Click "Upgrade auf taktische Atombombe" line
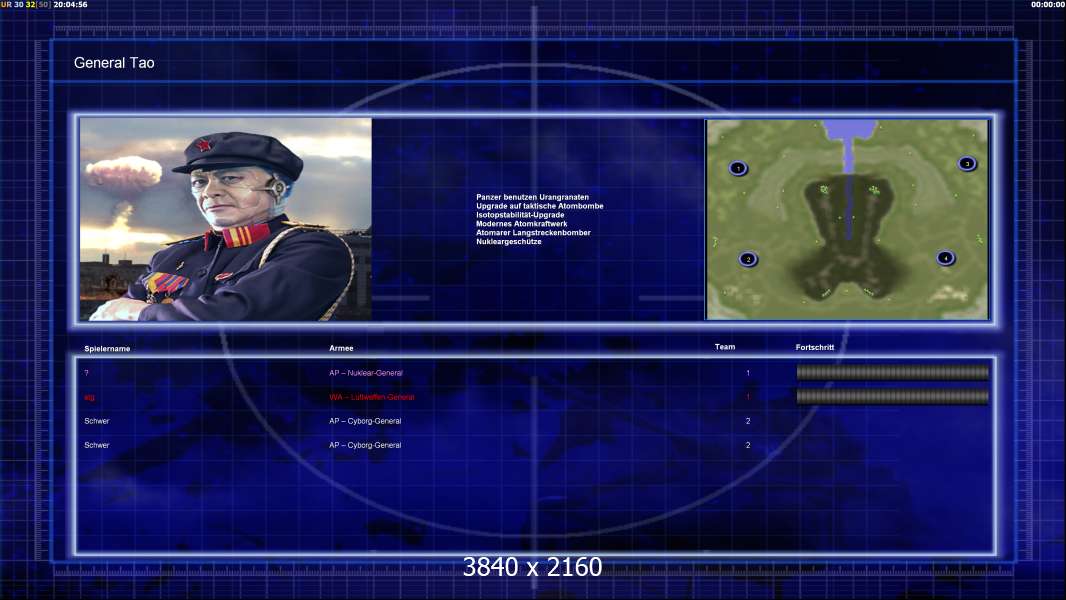 [x=540, y=206]
